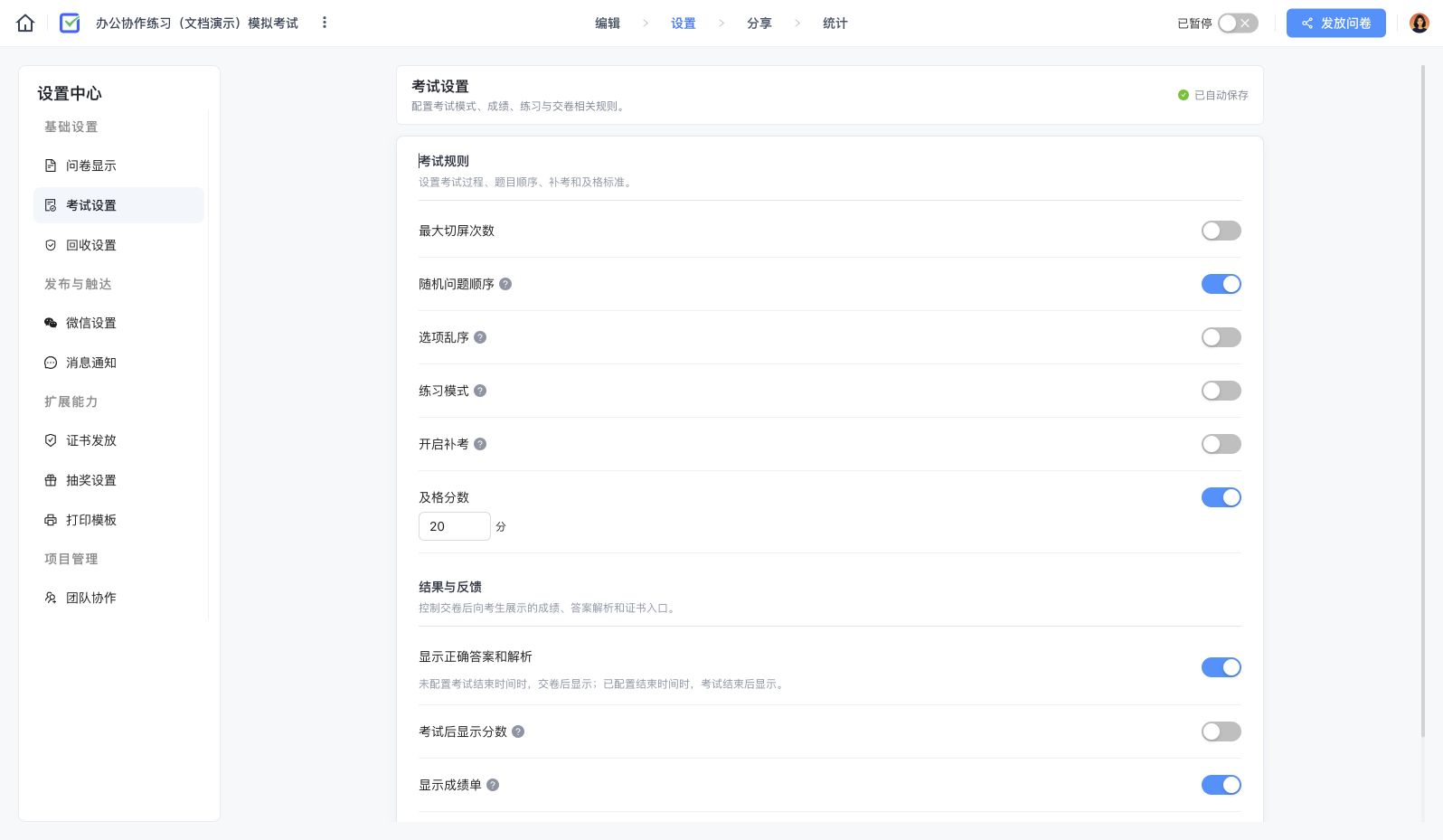Turn off 显示成绩单 switch
Screen dimensions: 1443x840
(1221, 785)
